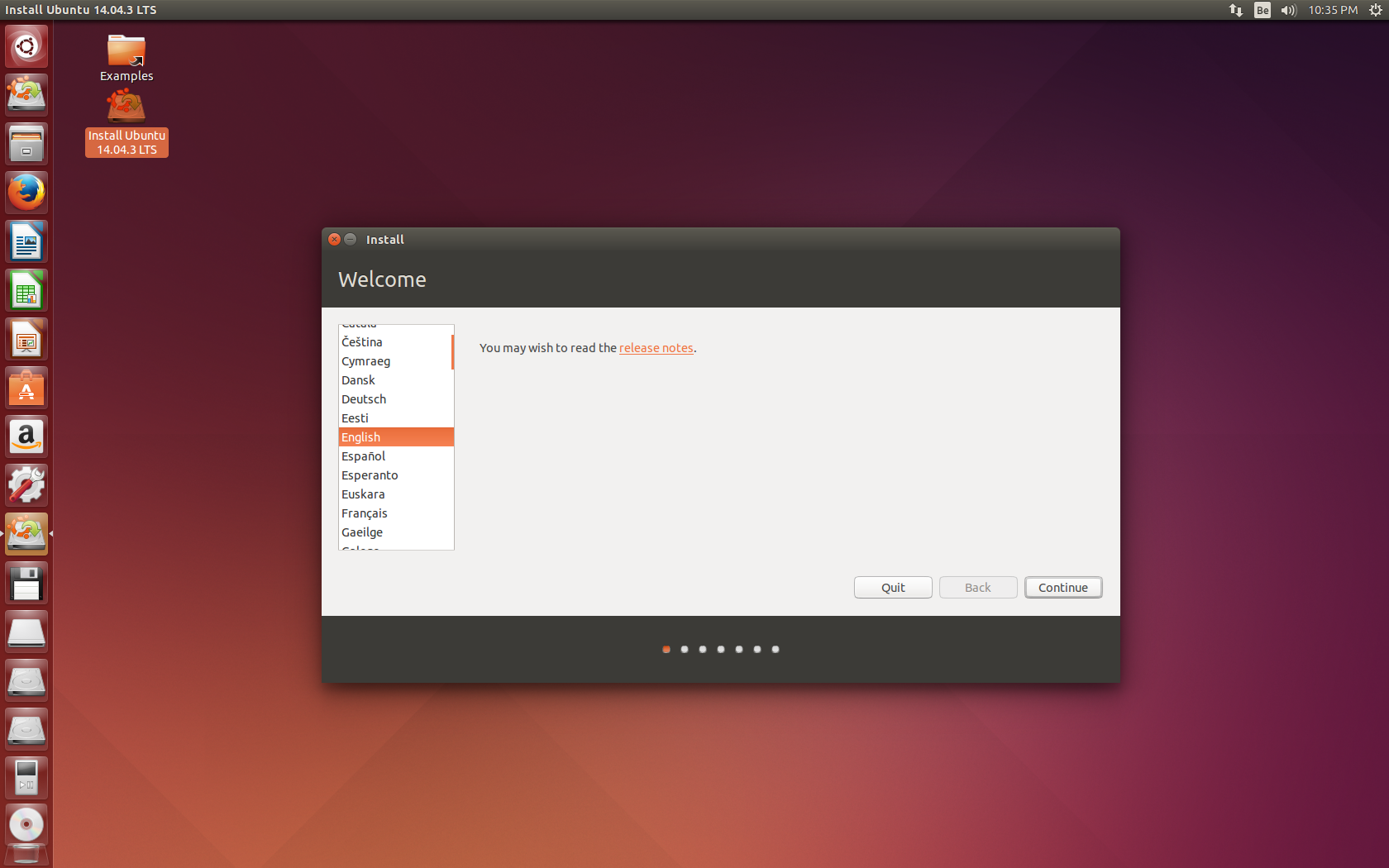
Task: Select Cymraeg in the language list
Action: point(395,361)
